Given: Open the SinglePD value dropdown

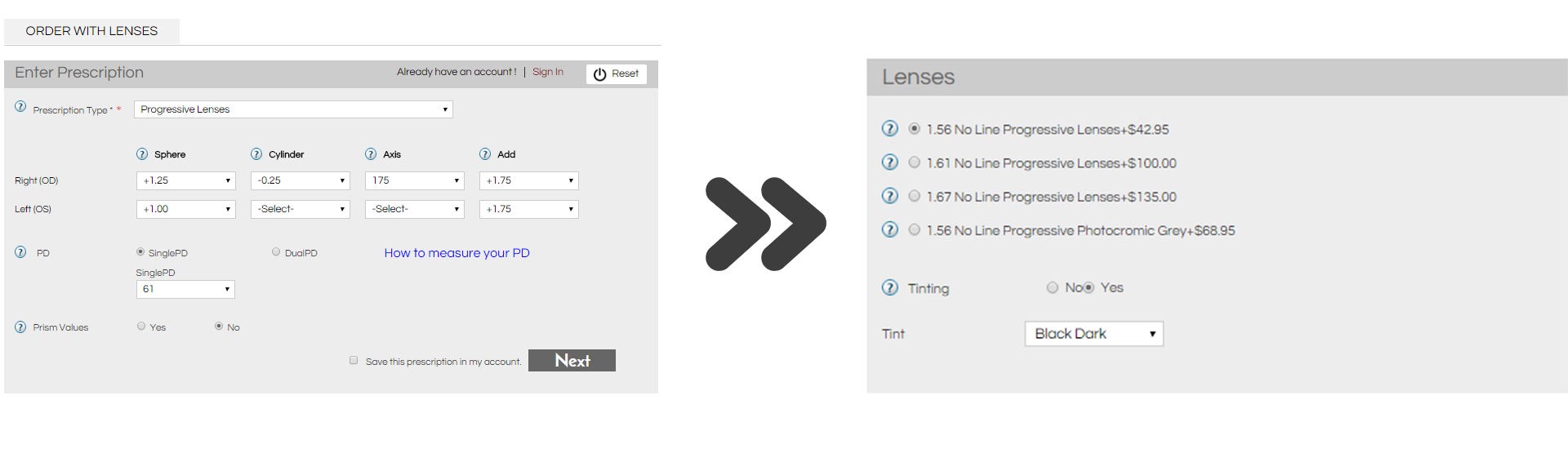Looking at the screenshot, I should coord(185,289).
